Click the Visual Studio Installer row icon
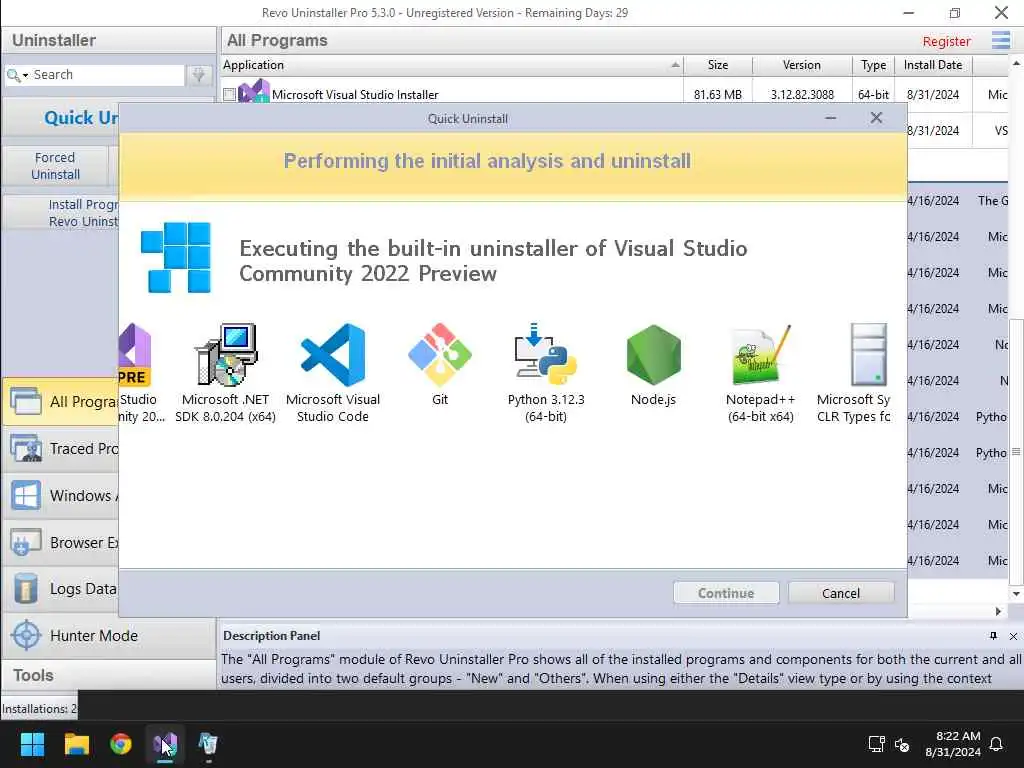Screen dimensions: 1024x768 [254, 91]
